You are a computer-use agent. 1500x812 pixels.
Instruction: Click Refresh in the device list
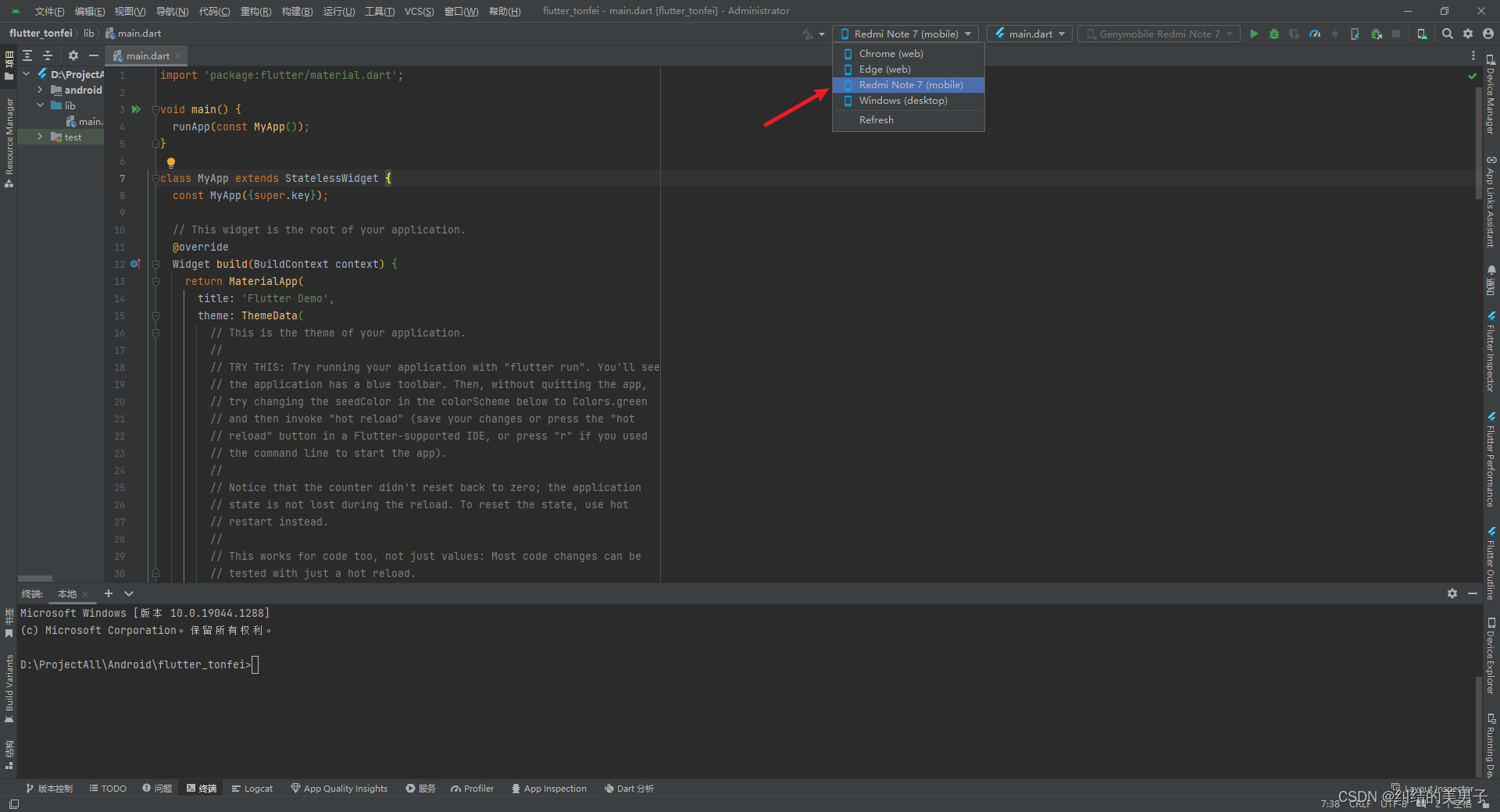click(x=908, y=120)
